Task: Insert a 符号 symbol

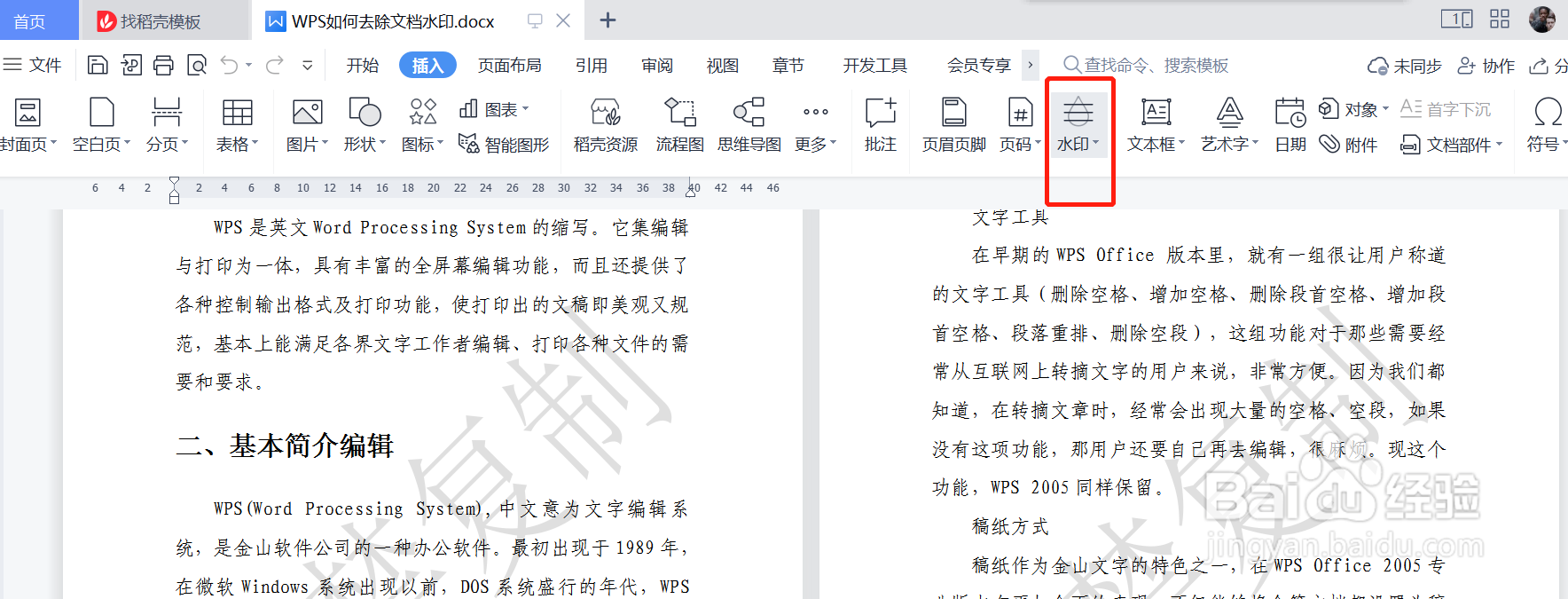Action: [1547, 124]
